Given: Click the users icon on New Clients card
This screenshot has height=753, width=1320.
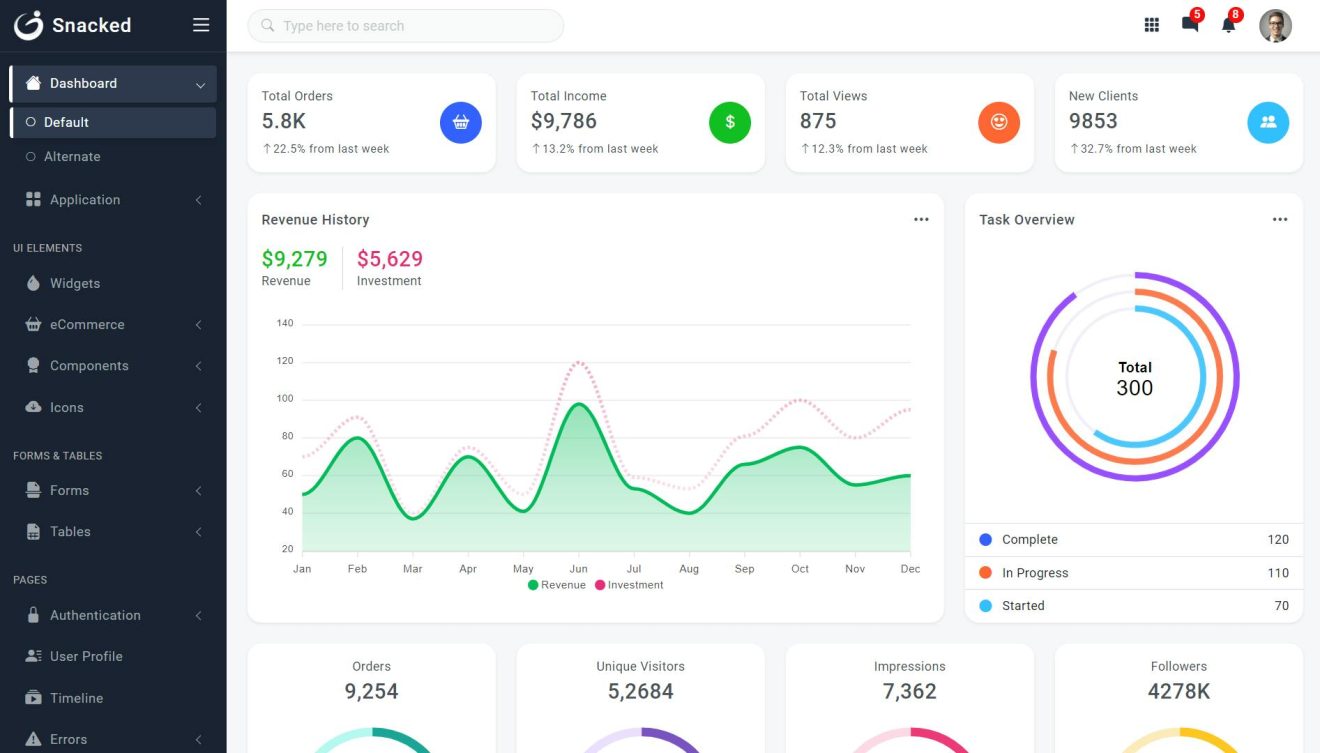Looking at the screenshot, I should 1268,121.
